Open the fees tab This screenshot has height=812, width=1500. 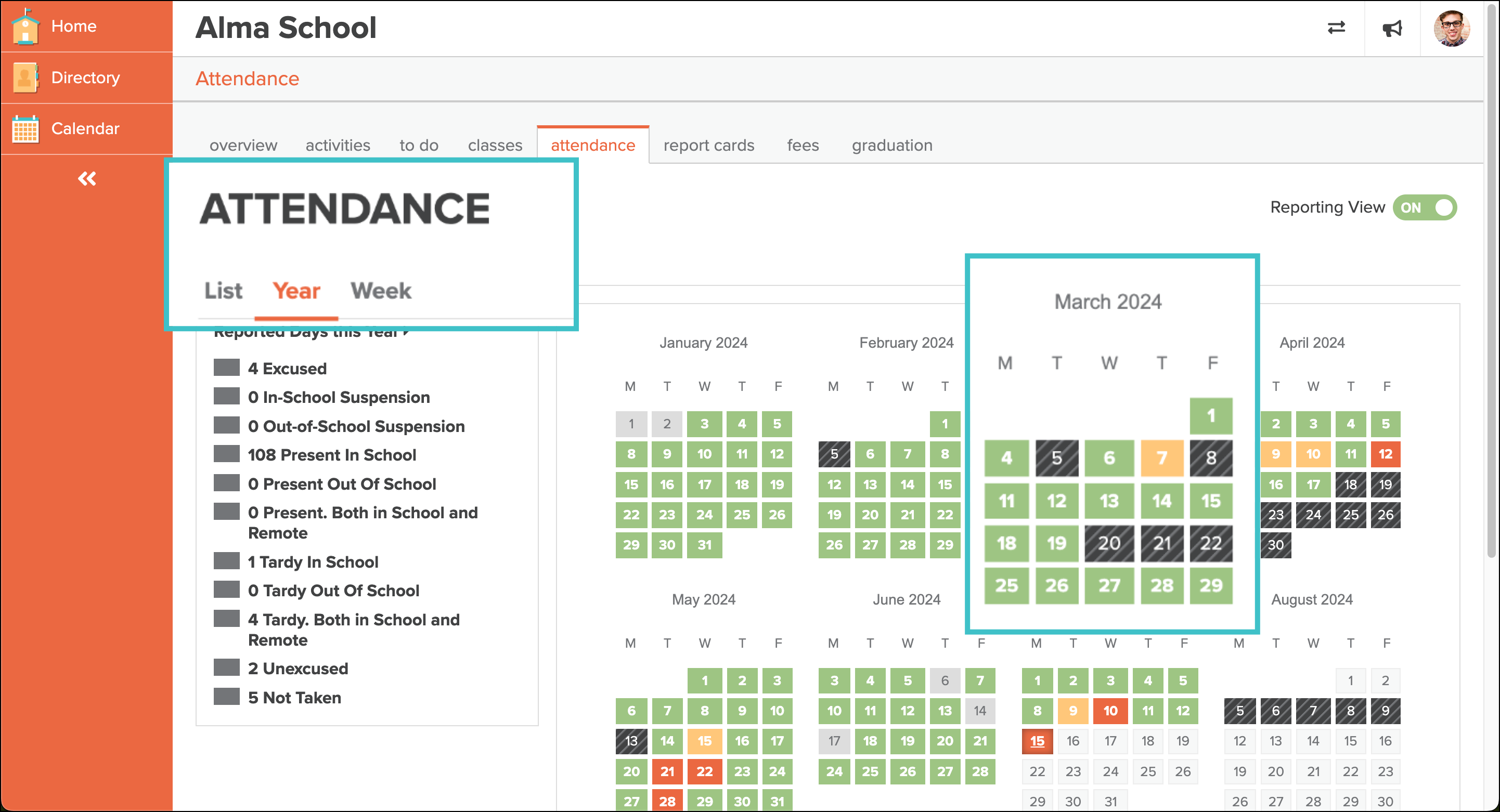pyautogui.click(x=803, y=145)
